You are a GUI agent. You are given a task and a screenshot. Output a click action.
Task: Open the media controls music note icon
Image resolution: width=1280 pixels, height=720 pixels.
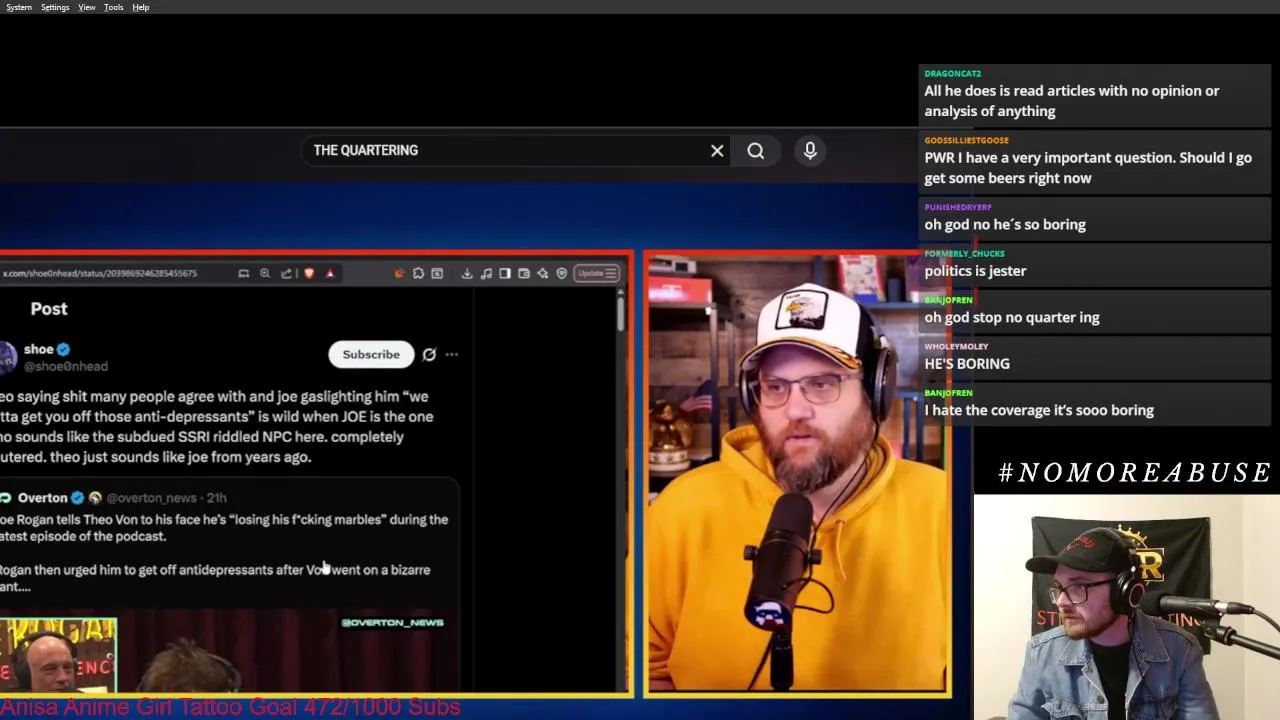tap(486, 273)
